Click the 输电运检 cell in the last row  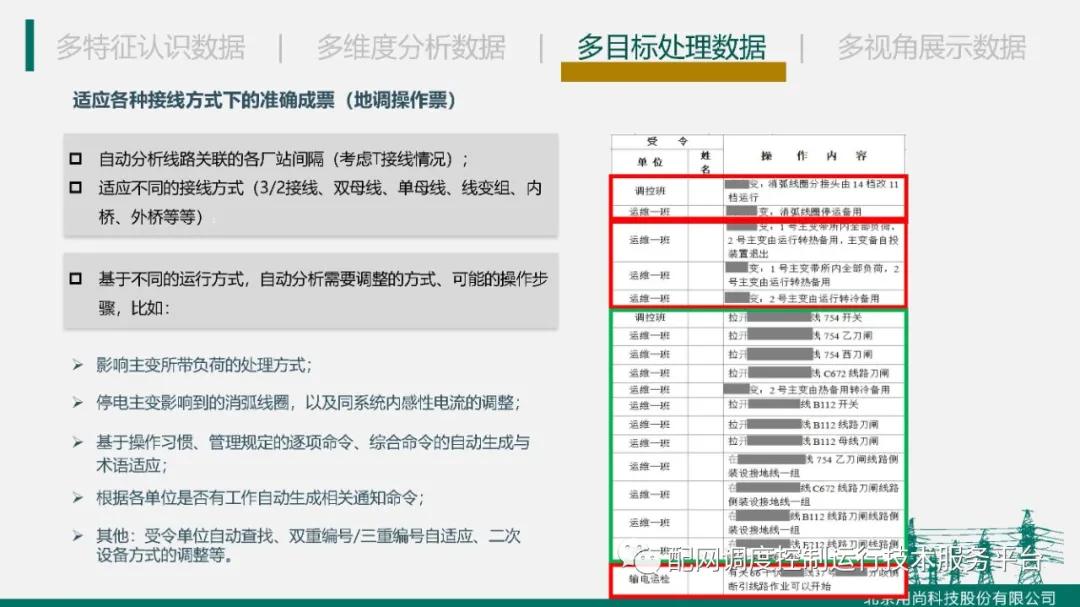point(650,579)
